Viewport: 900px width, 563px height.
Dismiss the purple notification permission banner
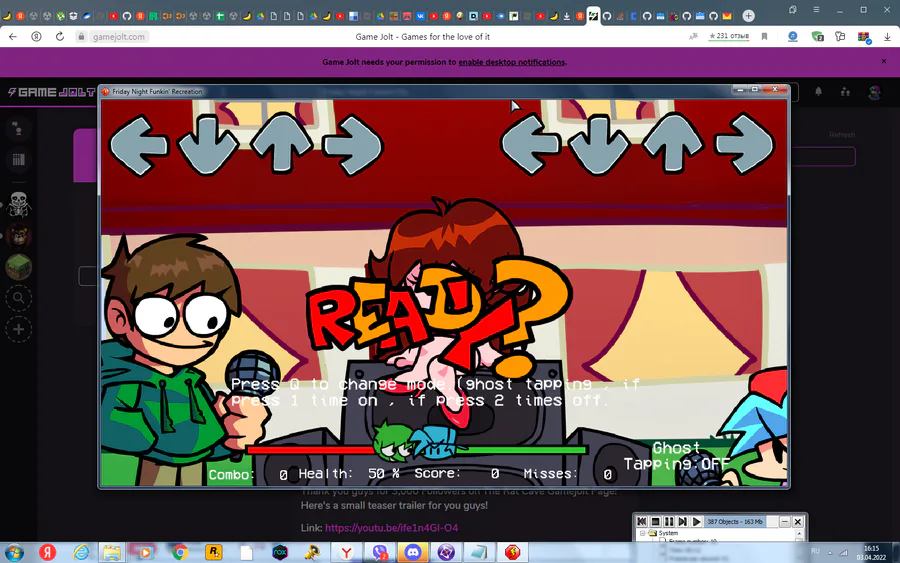click(x=884, y=61)
